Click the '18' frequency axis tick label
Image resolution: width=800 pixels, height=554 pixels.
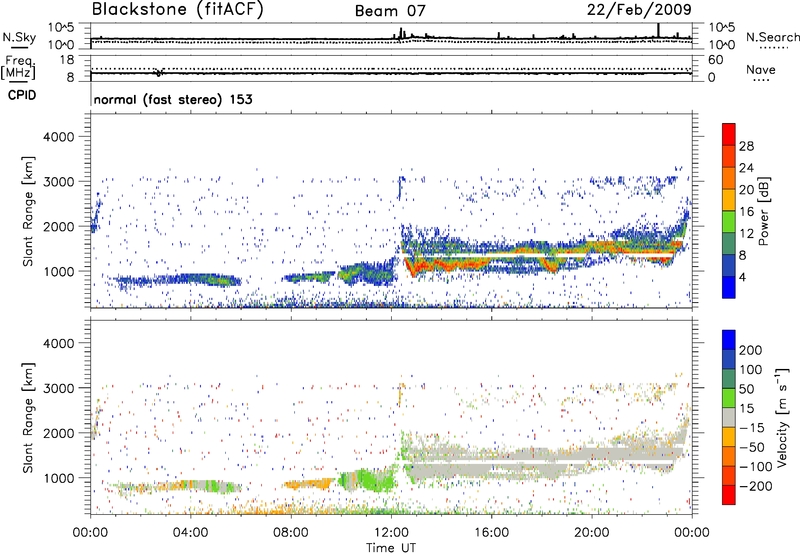[x=67, y=60]
